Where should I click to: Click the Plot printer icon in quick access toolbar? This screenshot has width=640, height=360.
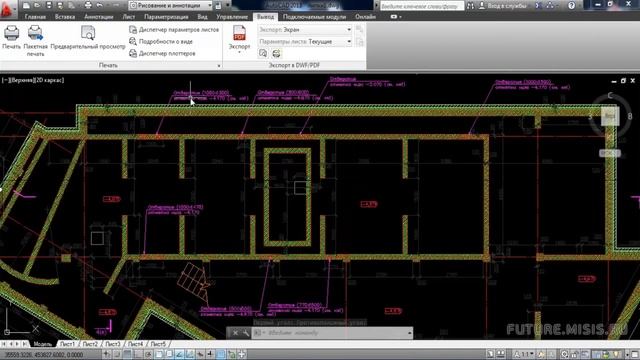point(88,5)
